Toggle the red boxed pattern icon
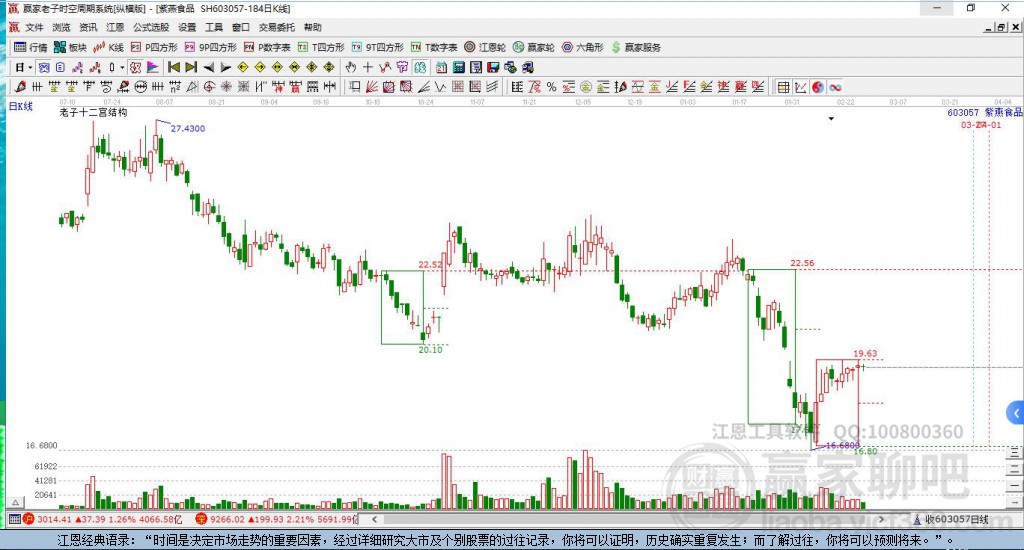This screenshot has height=550, width=1024. (135, 67)
